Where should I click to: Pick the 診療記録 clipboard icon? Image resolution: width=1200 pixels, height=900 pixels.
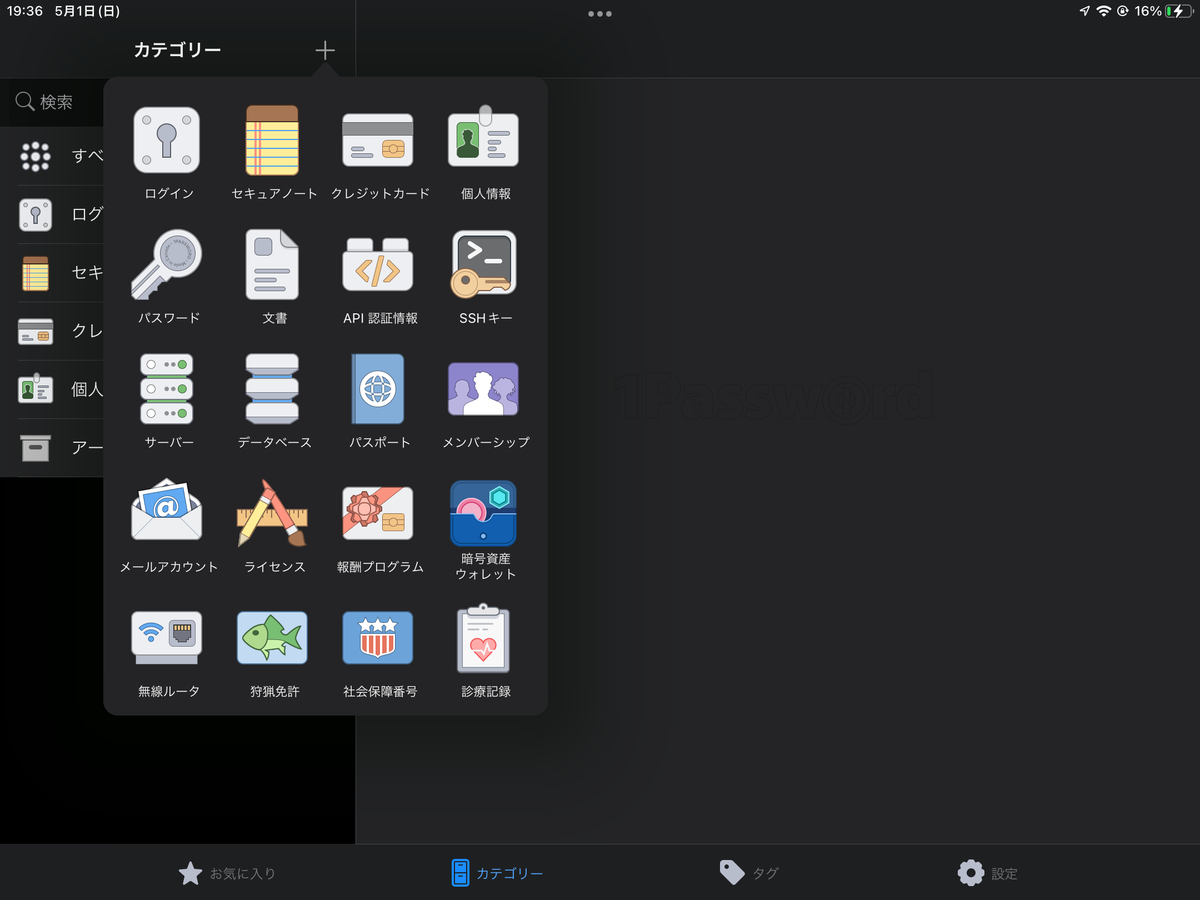click(x=483, y=638)
